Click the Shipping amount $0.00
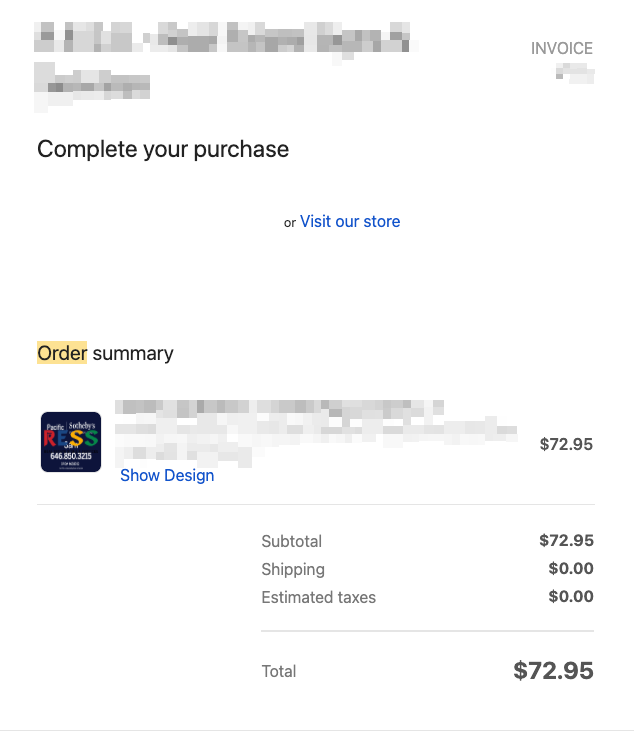 (571, 569)
